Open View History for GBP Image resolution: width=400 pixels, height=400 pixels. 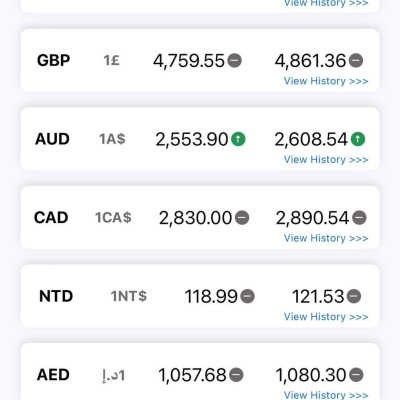pos(326,81)
